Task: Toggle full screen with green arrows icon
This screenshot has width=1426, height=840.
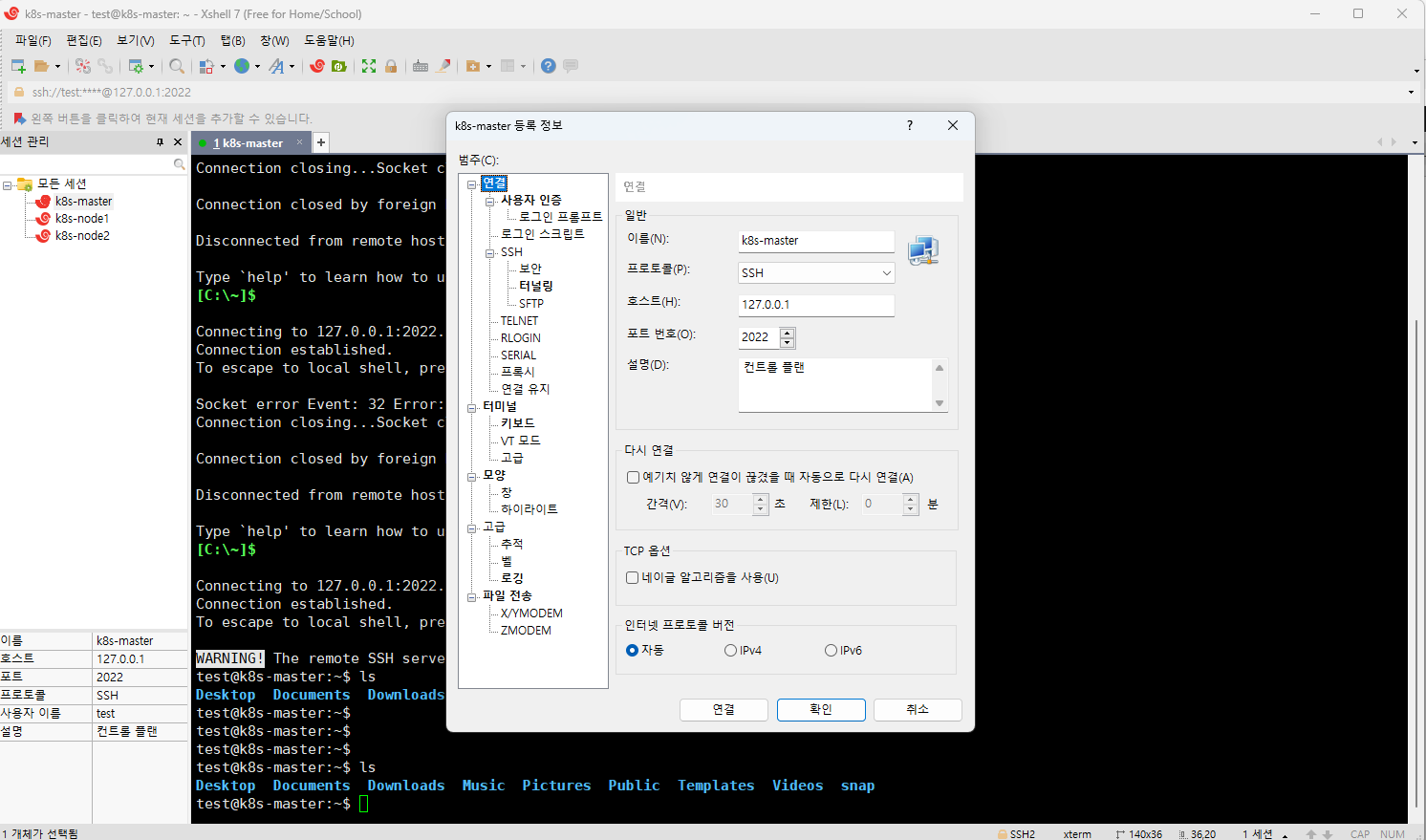Action: click(369, 66)
